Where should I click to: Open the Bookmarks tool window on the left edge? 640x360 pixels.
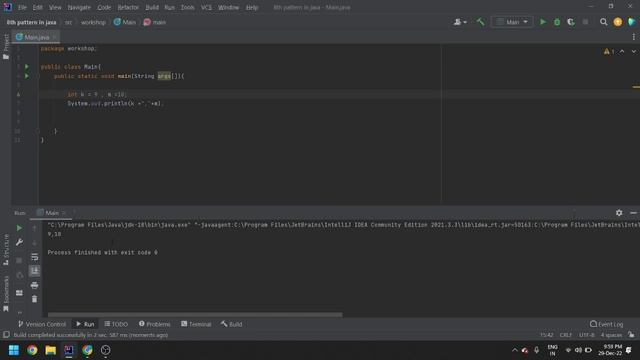[6, 293]
